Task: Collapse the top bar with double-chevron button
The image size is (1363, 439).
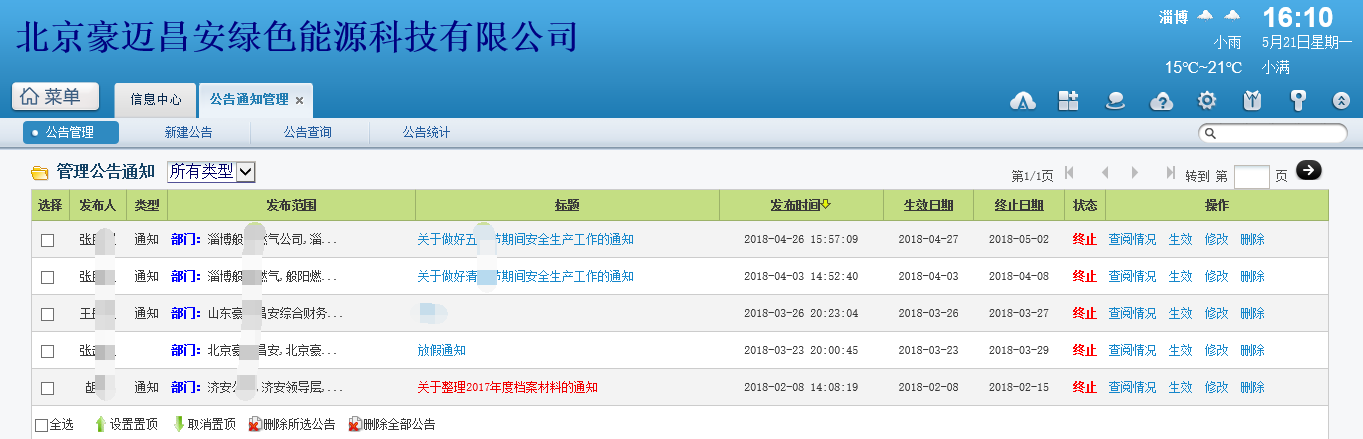Action: pos(1342,100)
